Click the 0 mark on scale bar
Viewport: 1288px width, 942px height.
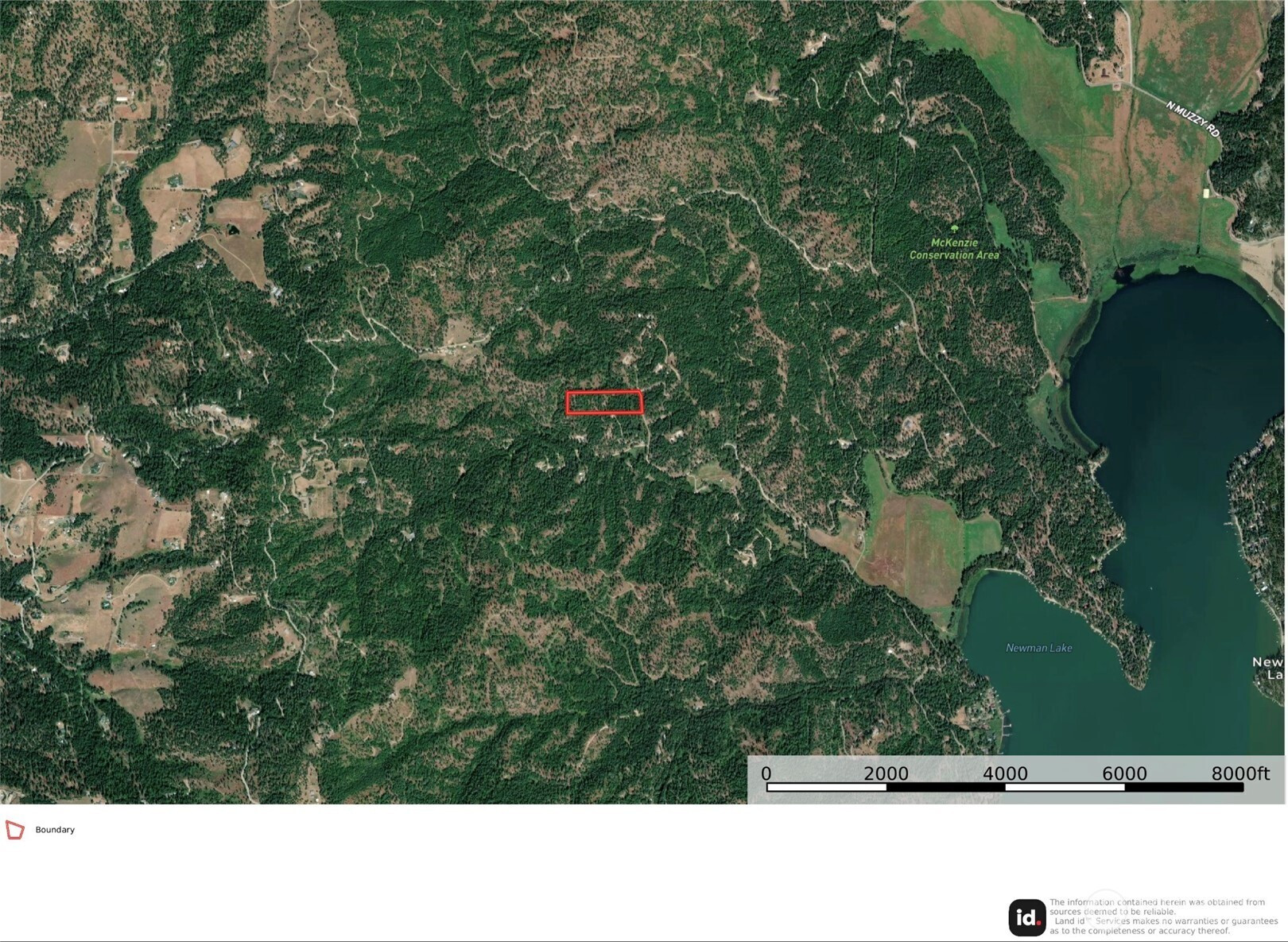(x=766, y=773)
